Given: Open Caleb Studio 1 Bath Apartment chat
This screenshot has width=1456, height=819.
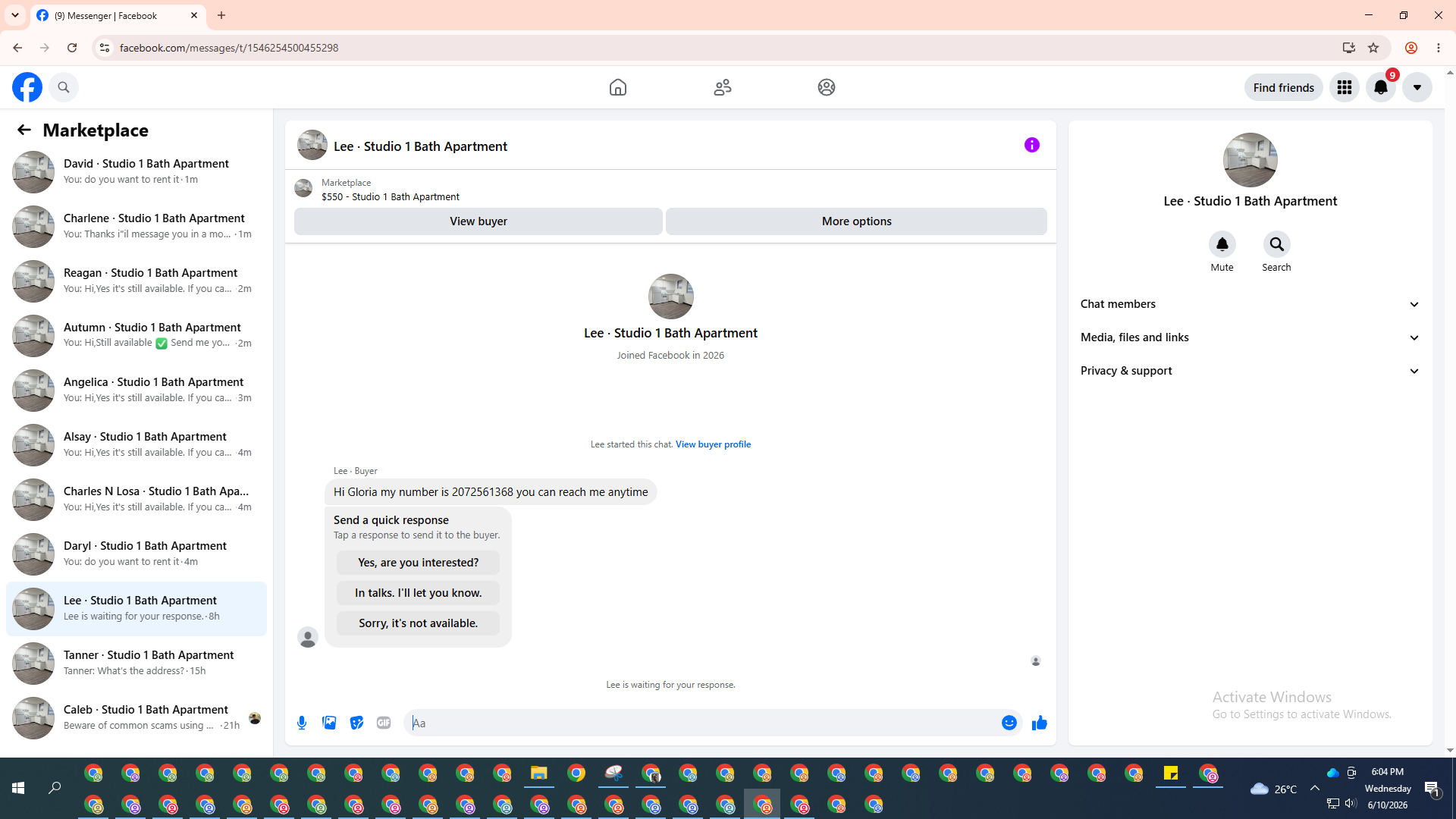Looking at the screenshot, I should click(x=136, y=718).
